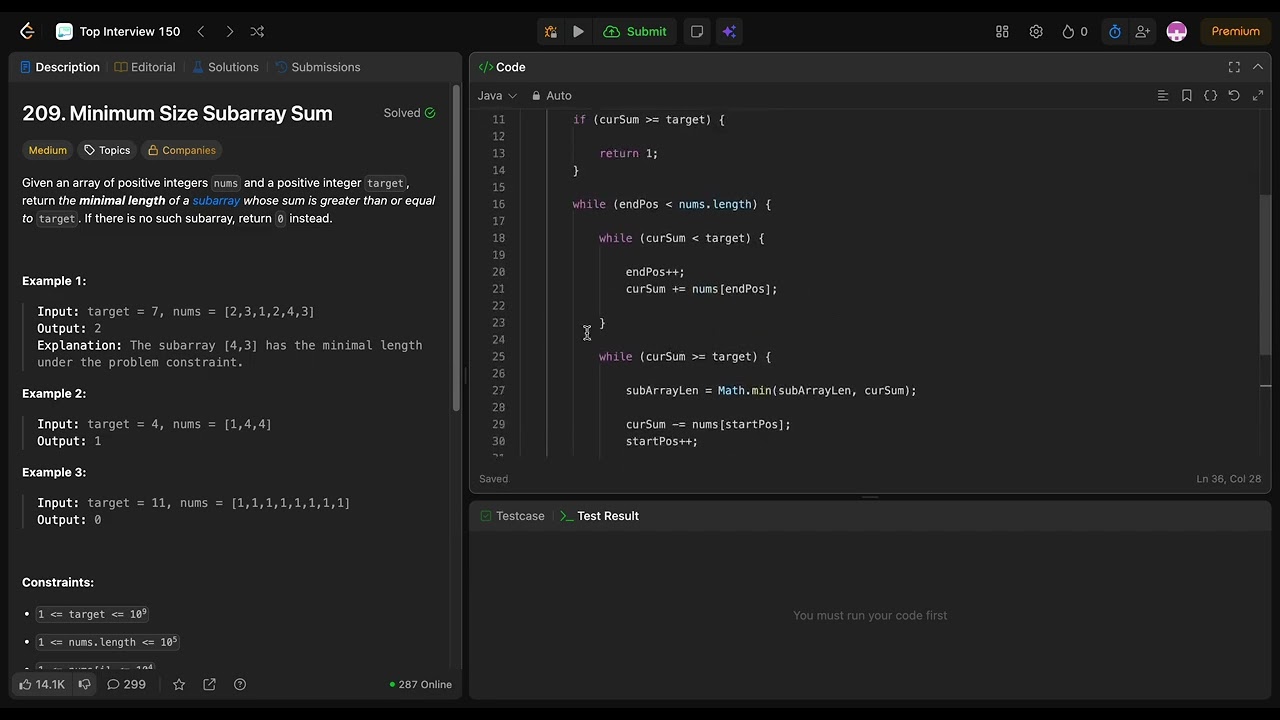Open the user profile avatar
Image resolution: width=1280 pixels, height=720 pixels.
pos(1177,31)
